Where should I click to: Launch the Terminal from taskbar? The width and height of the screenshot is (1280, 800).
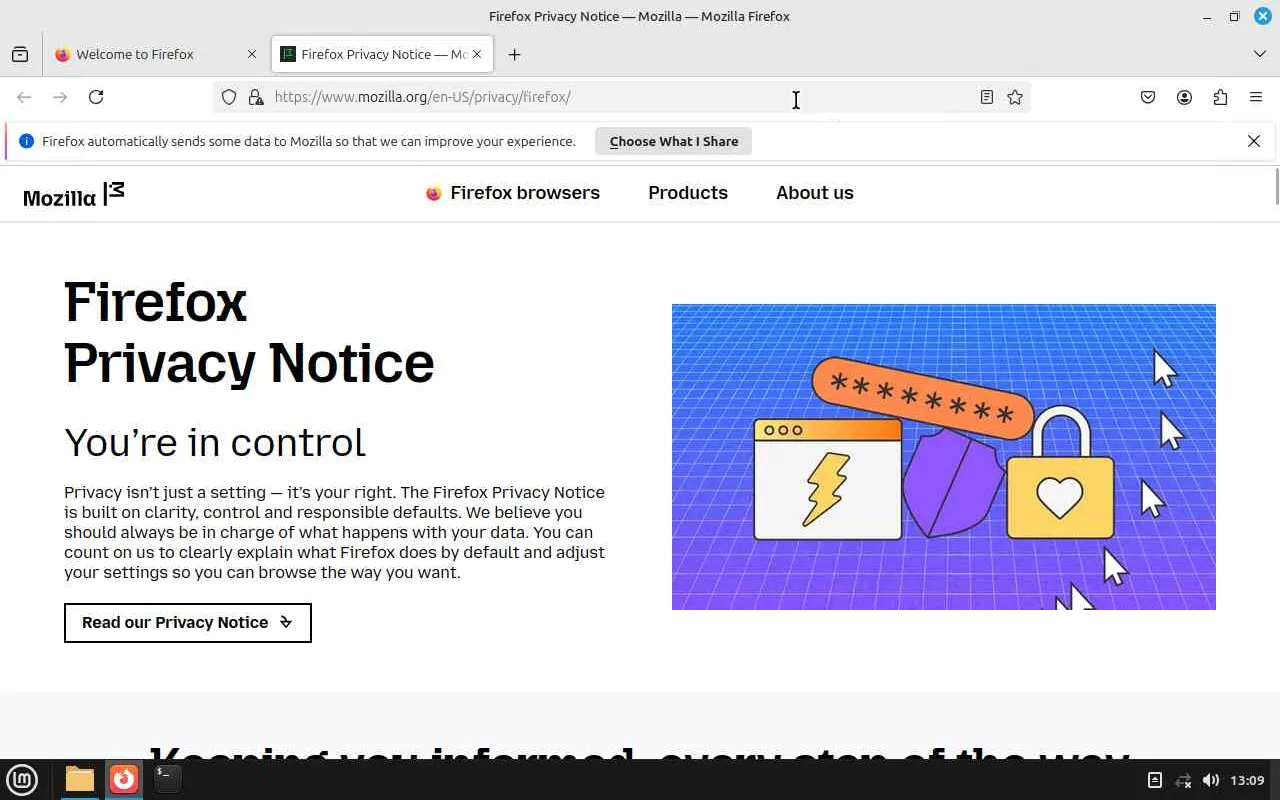point(167,779)
